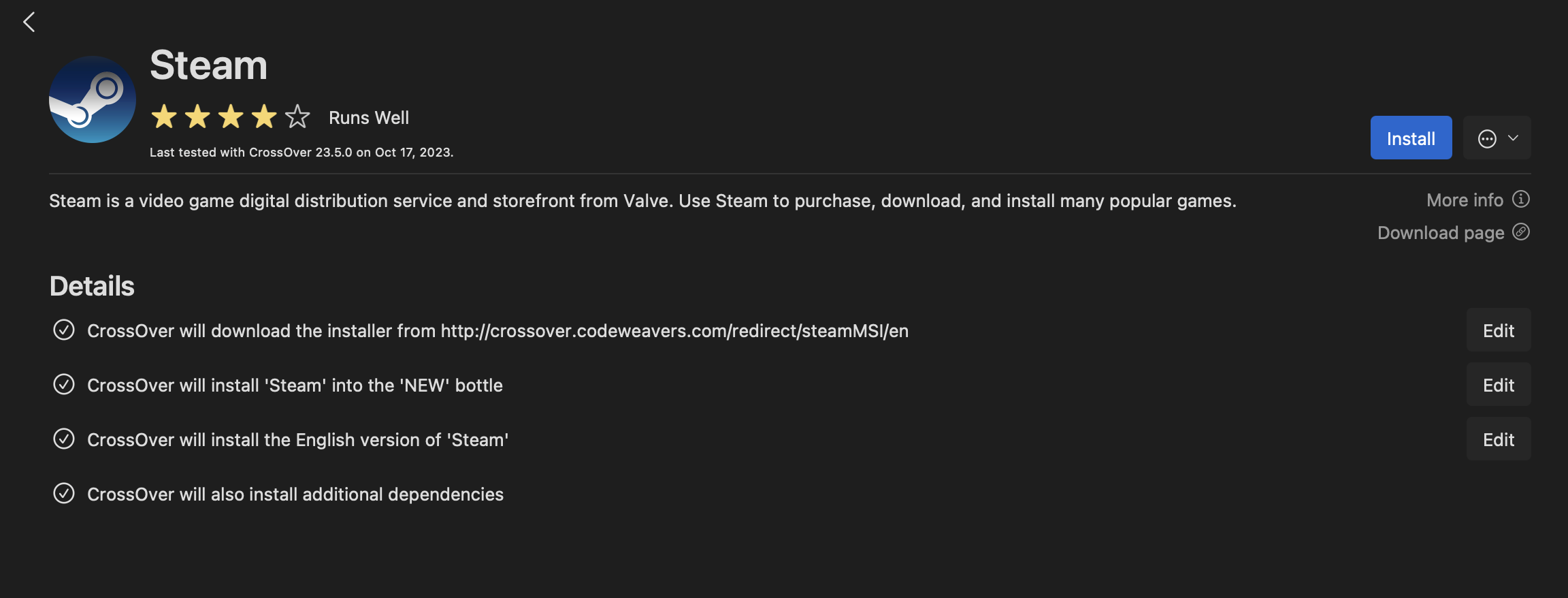The height and width of the screenshot is (598, 1568).
Task: Click the back arrow icon
Action: tap(29, 22)
